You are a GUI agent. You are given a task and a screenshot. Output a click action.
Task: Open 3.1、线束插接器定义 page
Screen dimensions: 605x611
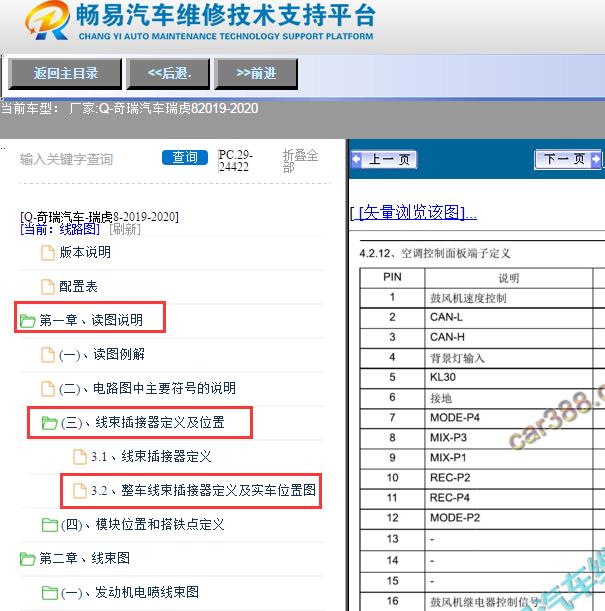(151, 456)
